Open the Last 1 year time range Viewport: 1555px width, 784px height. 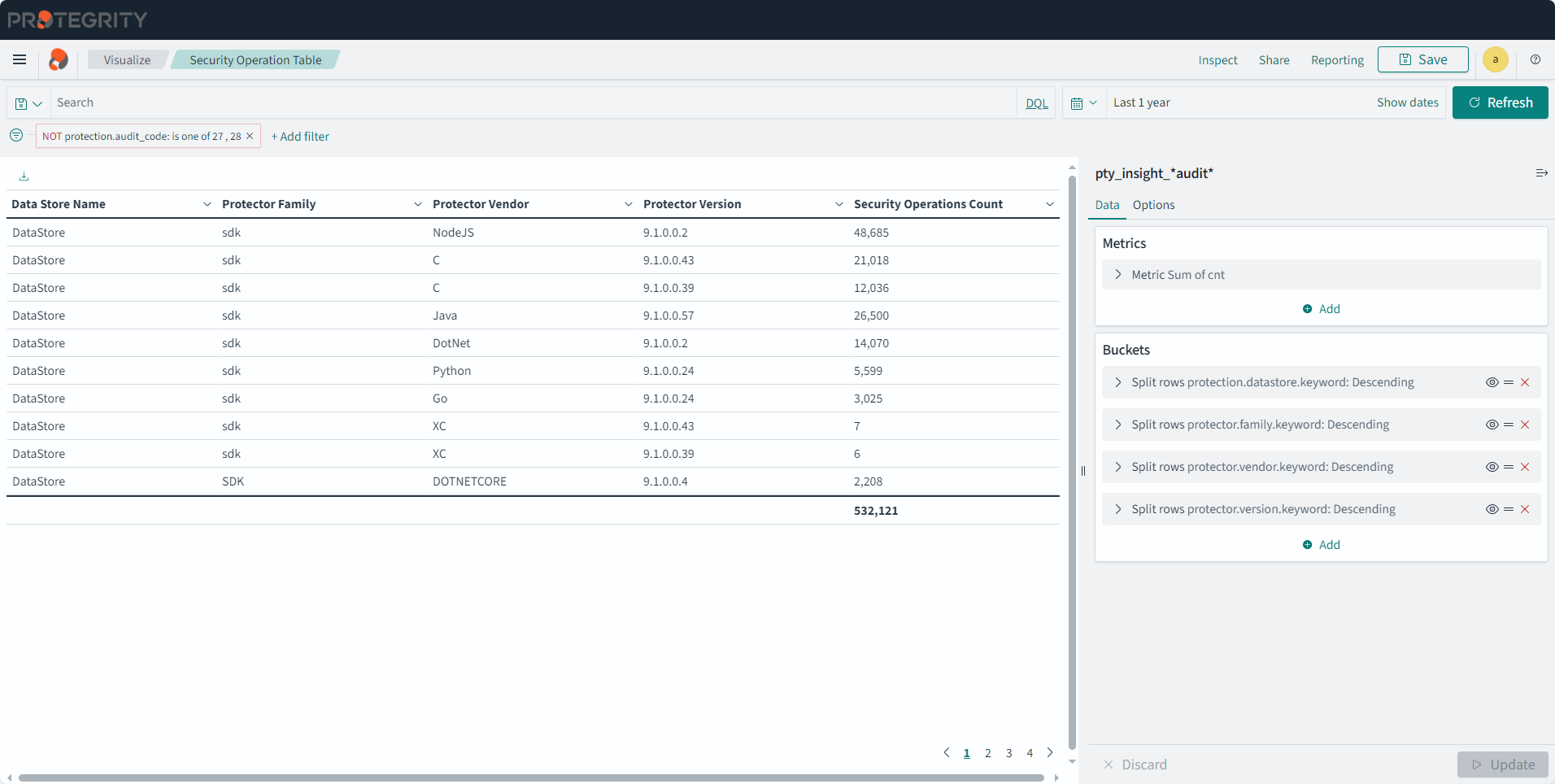1141,102
